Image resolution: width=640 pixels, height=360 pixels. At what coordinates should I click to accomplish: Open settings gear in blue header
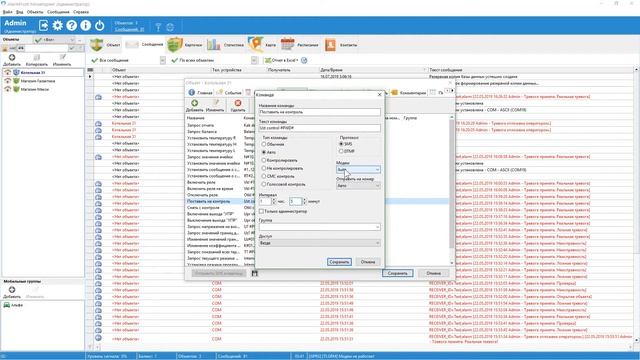click(x=58, y=25)
